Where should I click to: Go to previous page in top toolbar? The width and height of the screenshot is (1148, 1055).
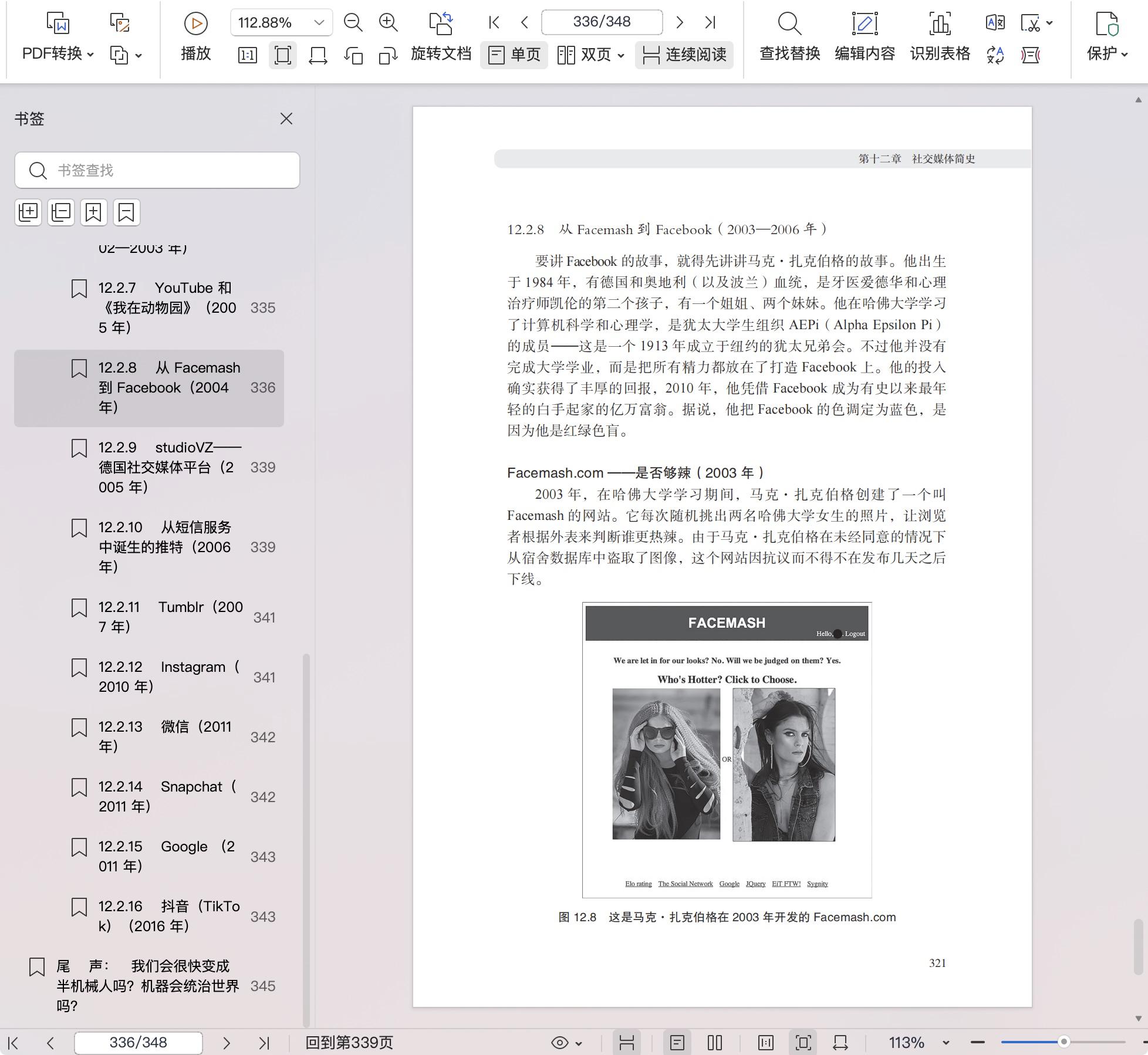(525, 22)
